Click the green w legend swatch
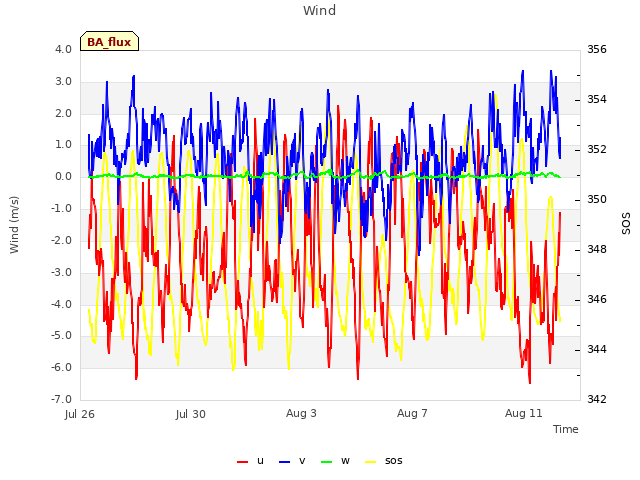640x480 pixels. pyautogui.click(x=327, y=462)
